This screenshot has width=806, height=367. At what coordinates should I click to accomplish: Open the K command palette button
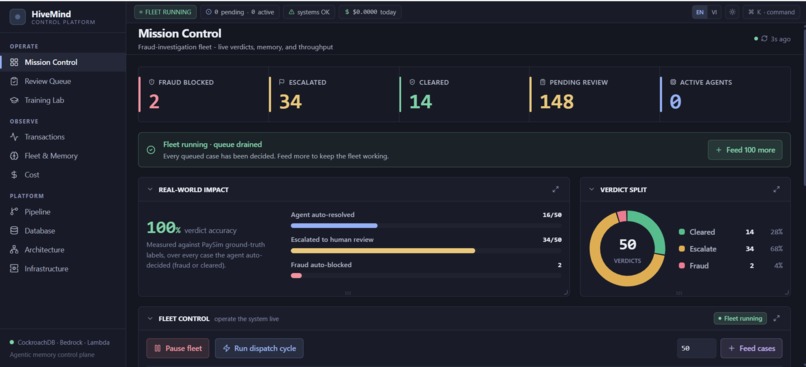click(x=771, y=12)
